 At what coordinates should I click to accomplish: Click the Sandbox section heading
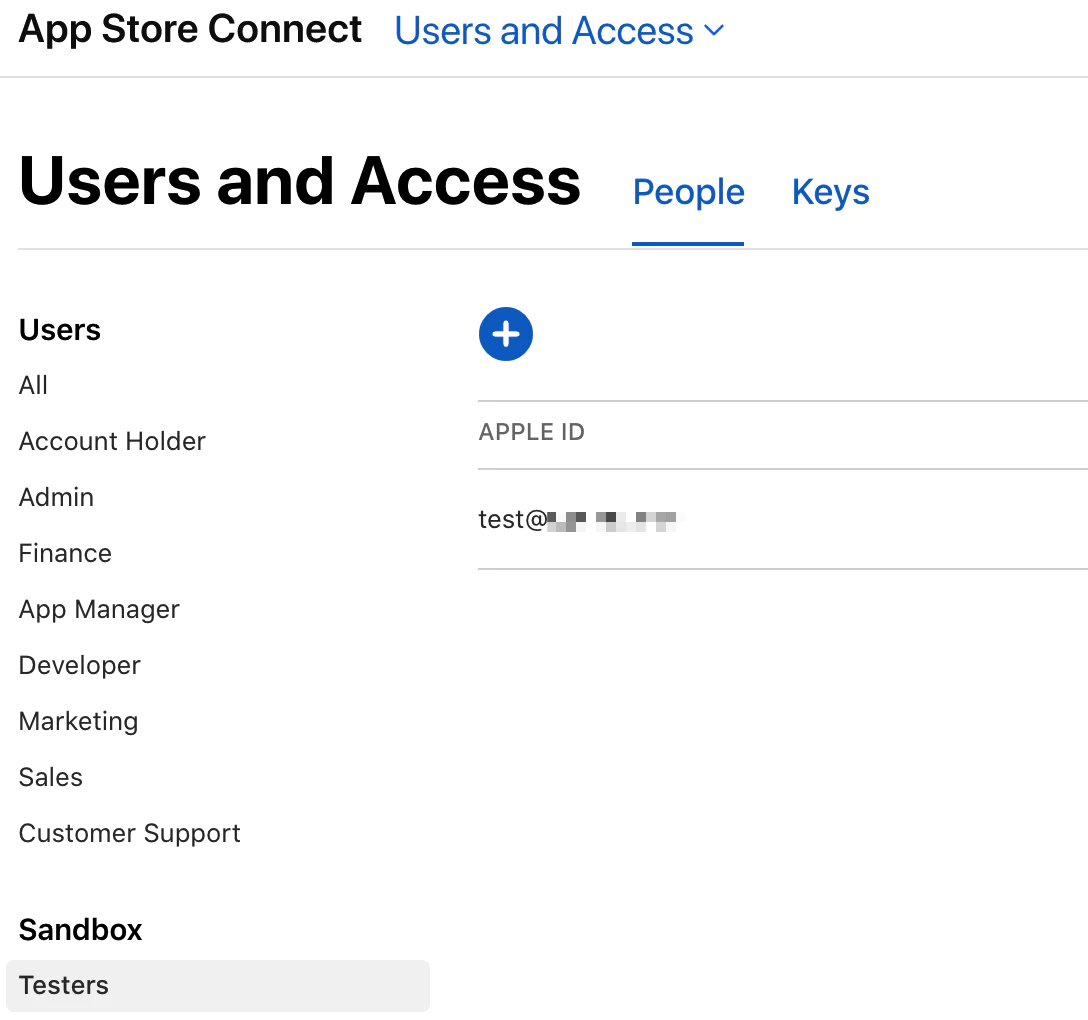tap(81, 929)
